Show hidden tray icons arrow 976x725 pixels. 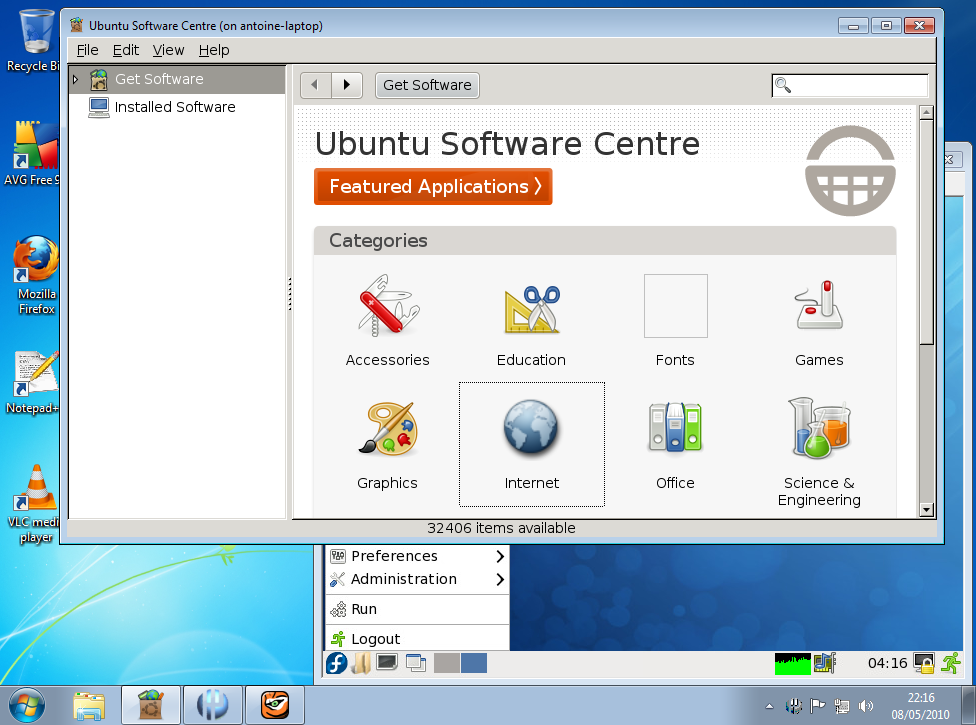[769, 706]
